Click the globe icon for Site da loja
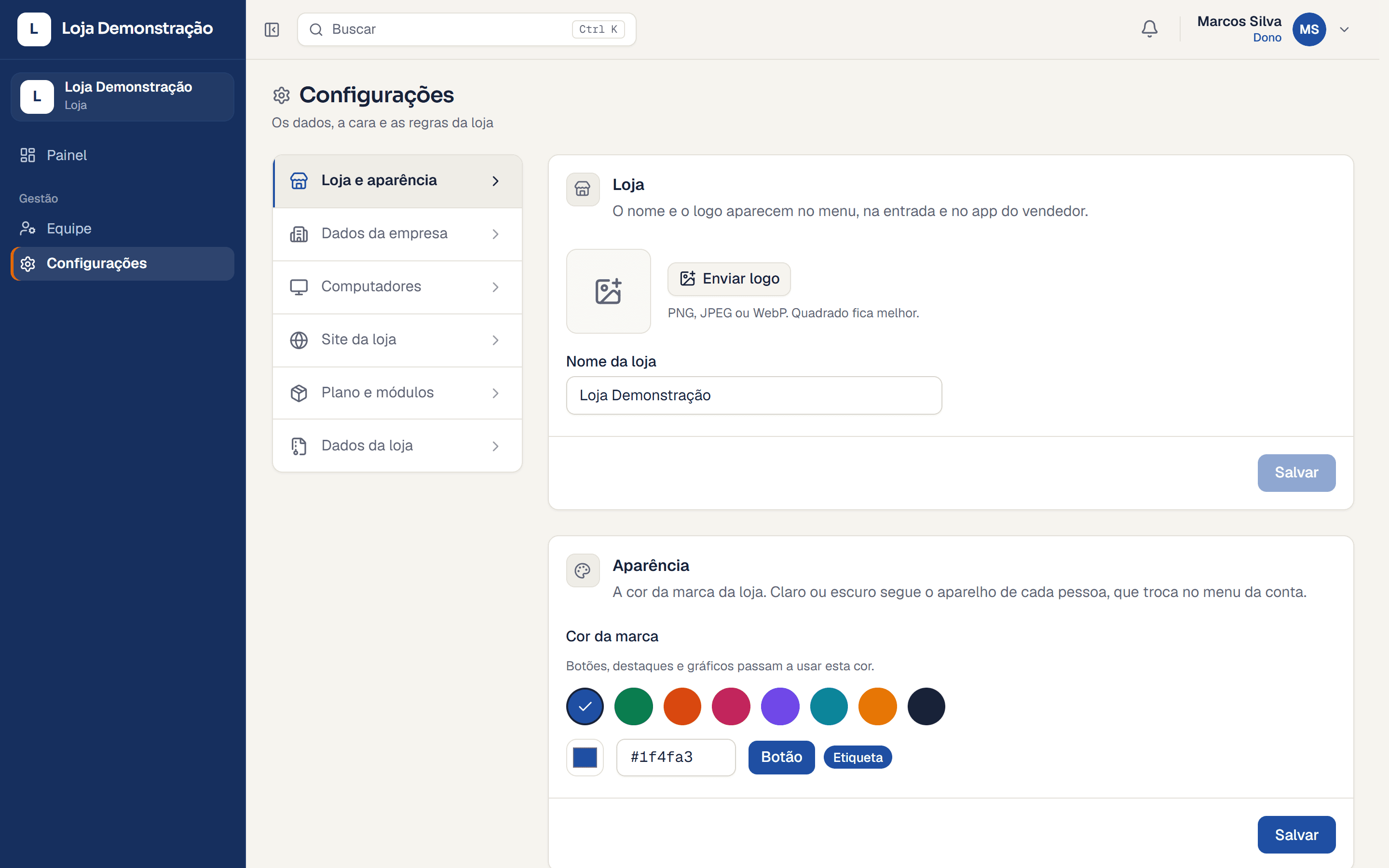 point(299,340)
